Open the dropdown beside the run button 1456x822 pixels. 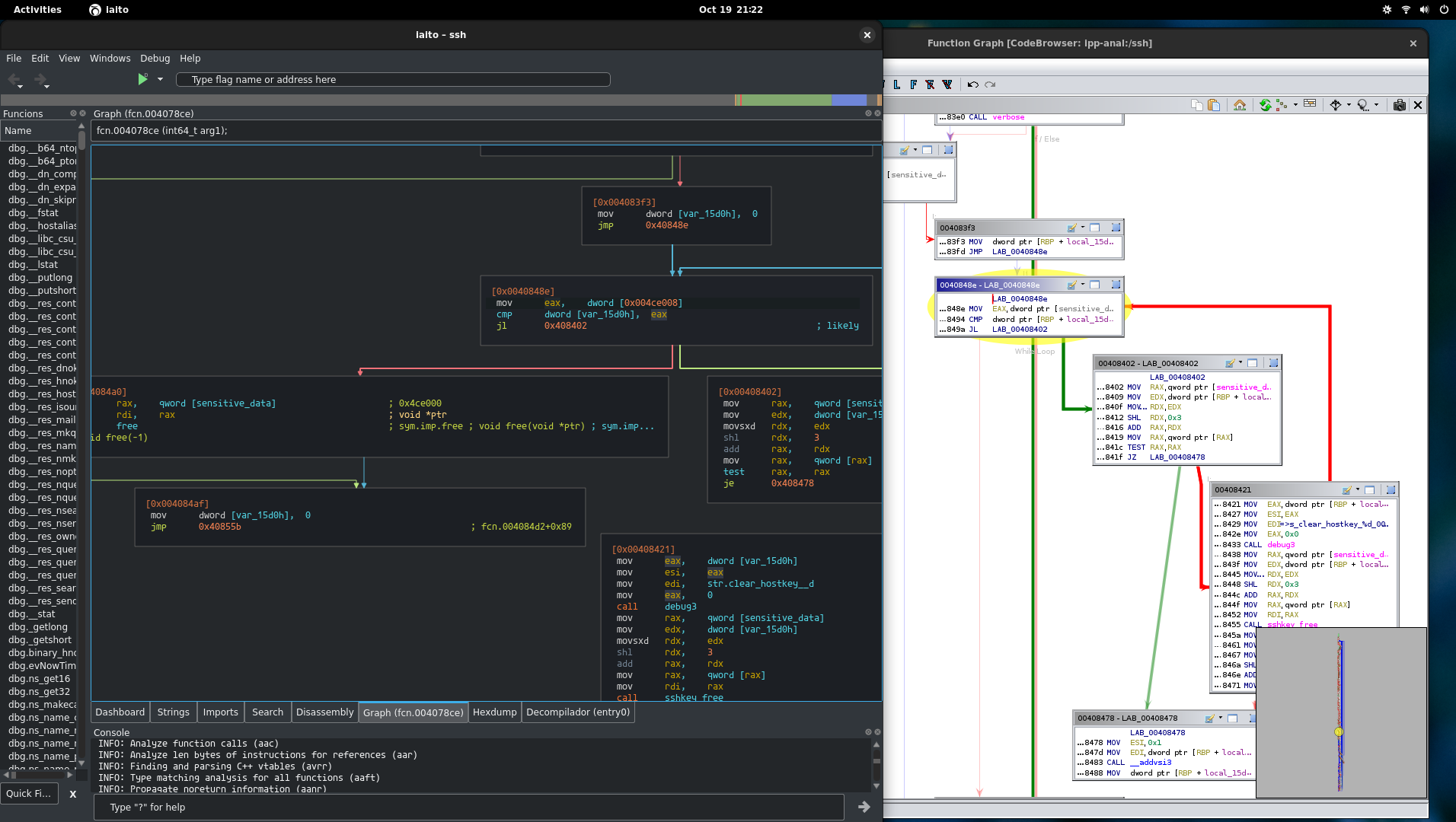159,79
